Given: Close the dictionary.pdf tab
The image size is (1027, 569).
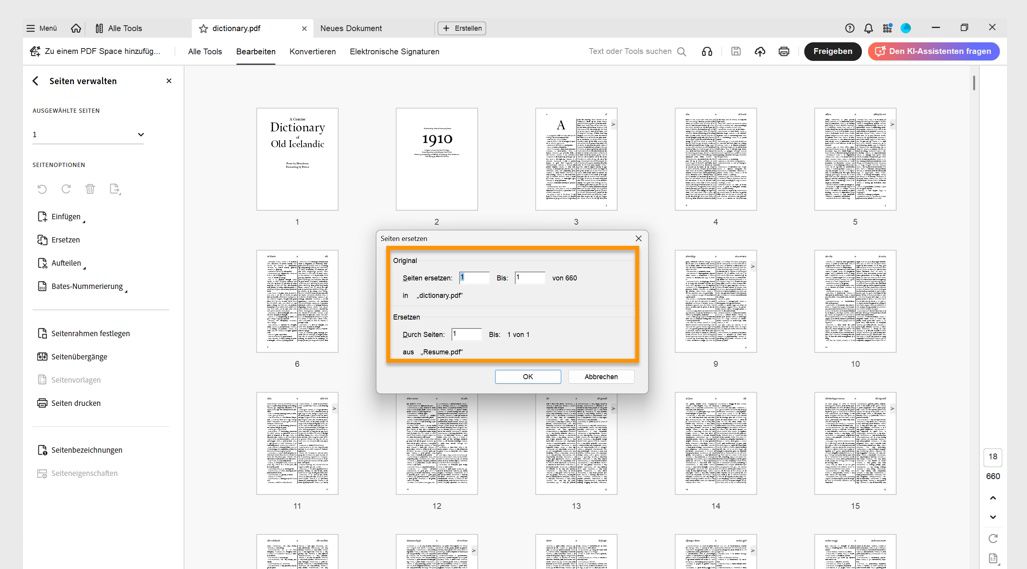Looking at the screenshot, I should pyautogui.click(x=304, y=28).
